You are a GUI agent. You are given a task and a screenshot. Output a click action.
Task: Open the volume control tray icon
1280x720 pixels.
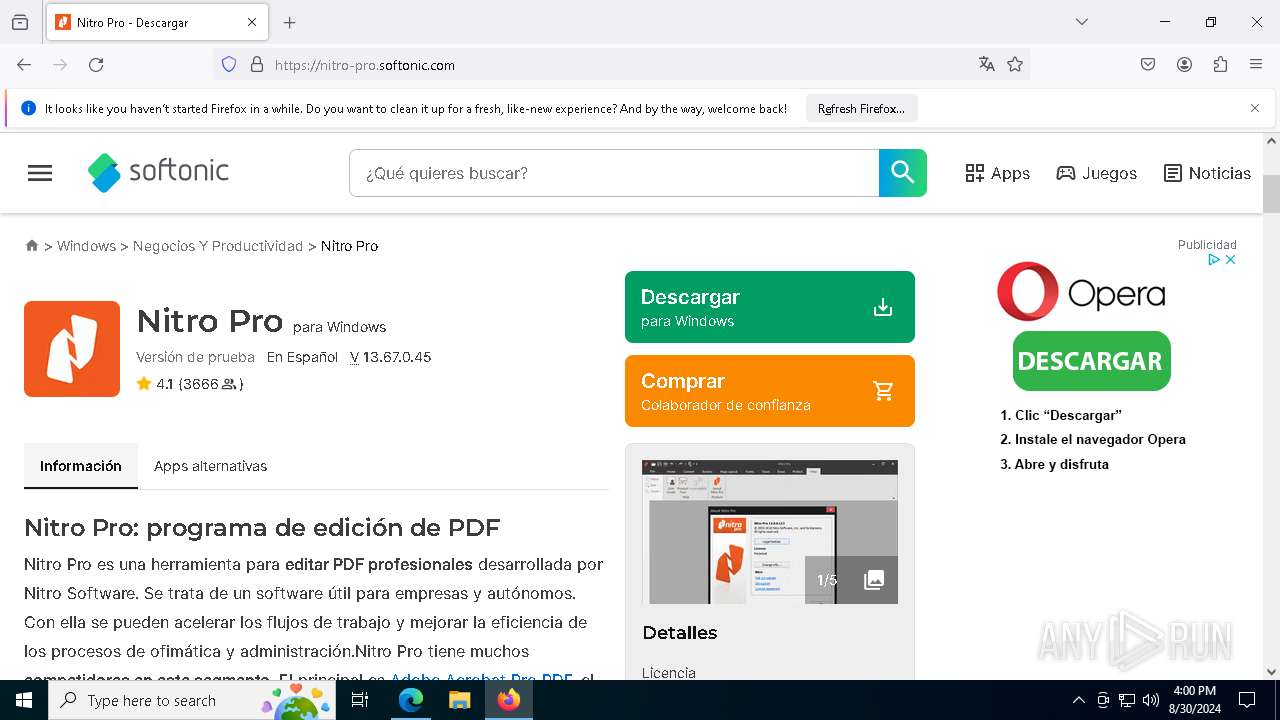tap(1151, 700)
